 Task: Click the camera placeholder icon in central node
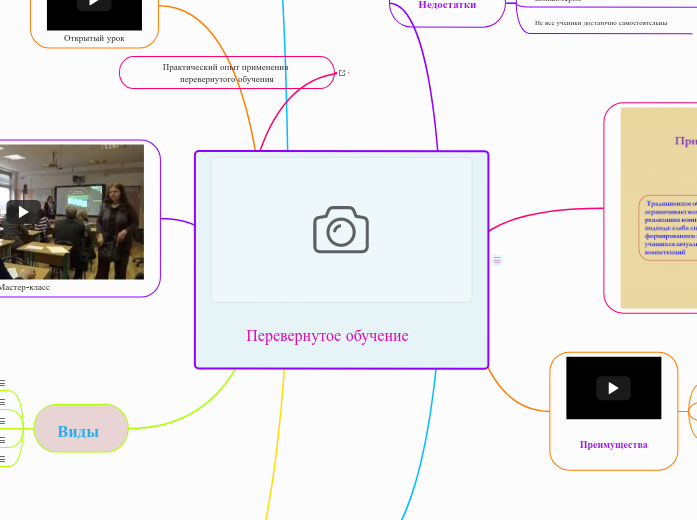[341, 229]
